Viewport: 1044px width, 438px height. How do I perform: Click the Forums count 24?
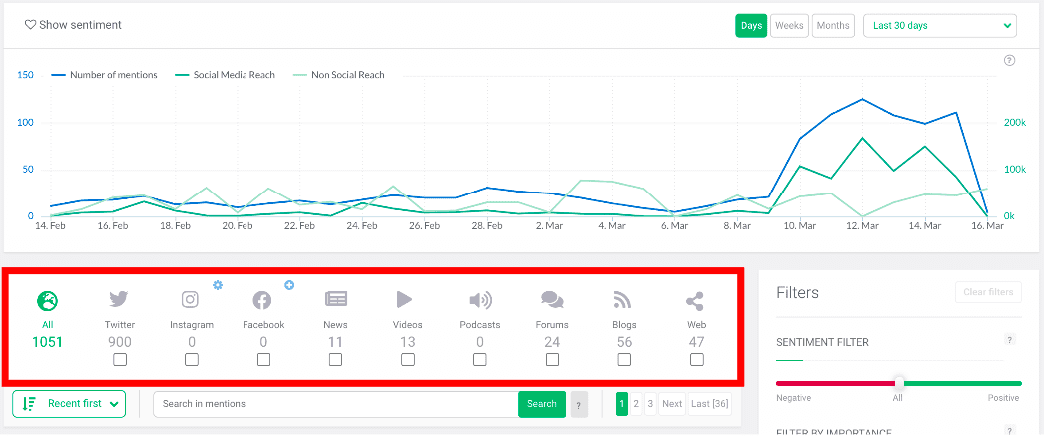(x=552, y=342)
